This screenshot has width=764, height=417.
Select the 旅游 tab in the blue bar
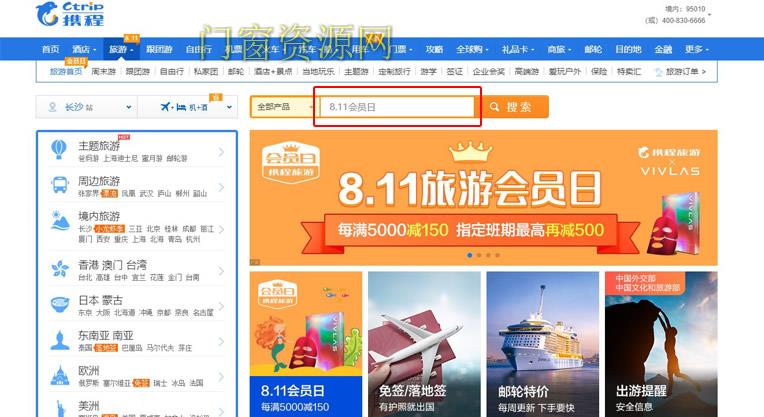tap(121, 49)
